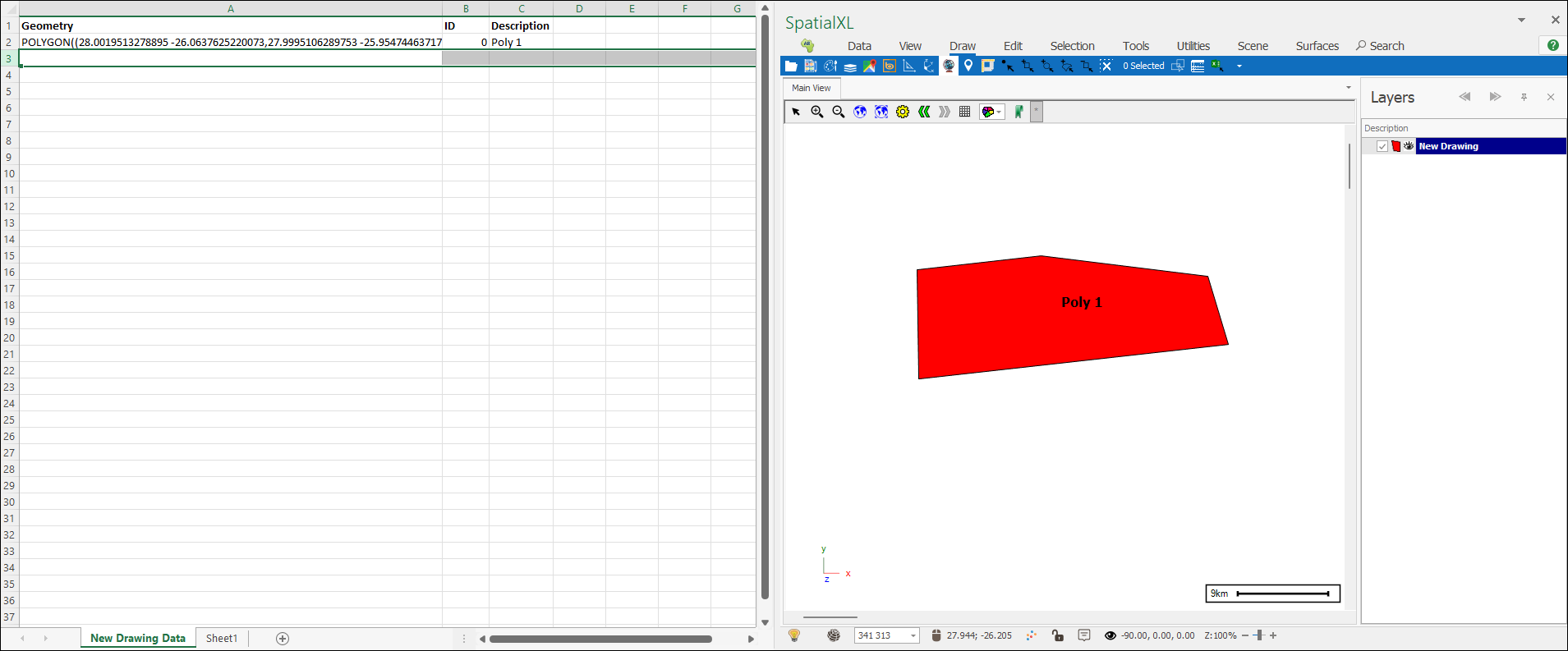The height and width of the screenshot is (651, 1568).
Task: Open the 341 313 combo box dropdown
Action: click(913, 635)
